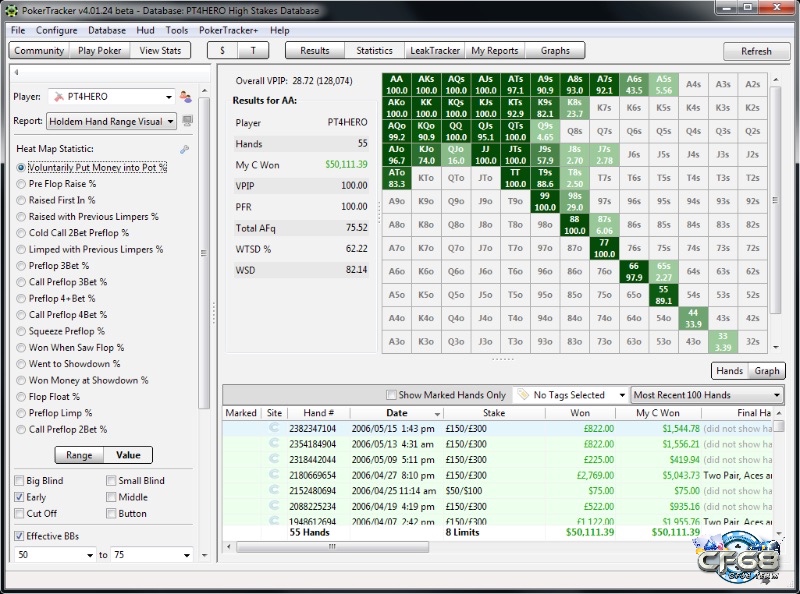
Task: Check Show Marked Hands Only
Action: [x=391, y=395]
